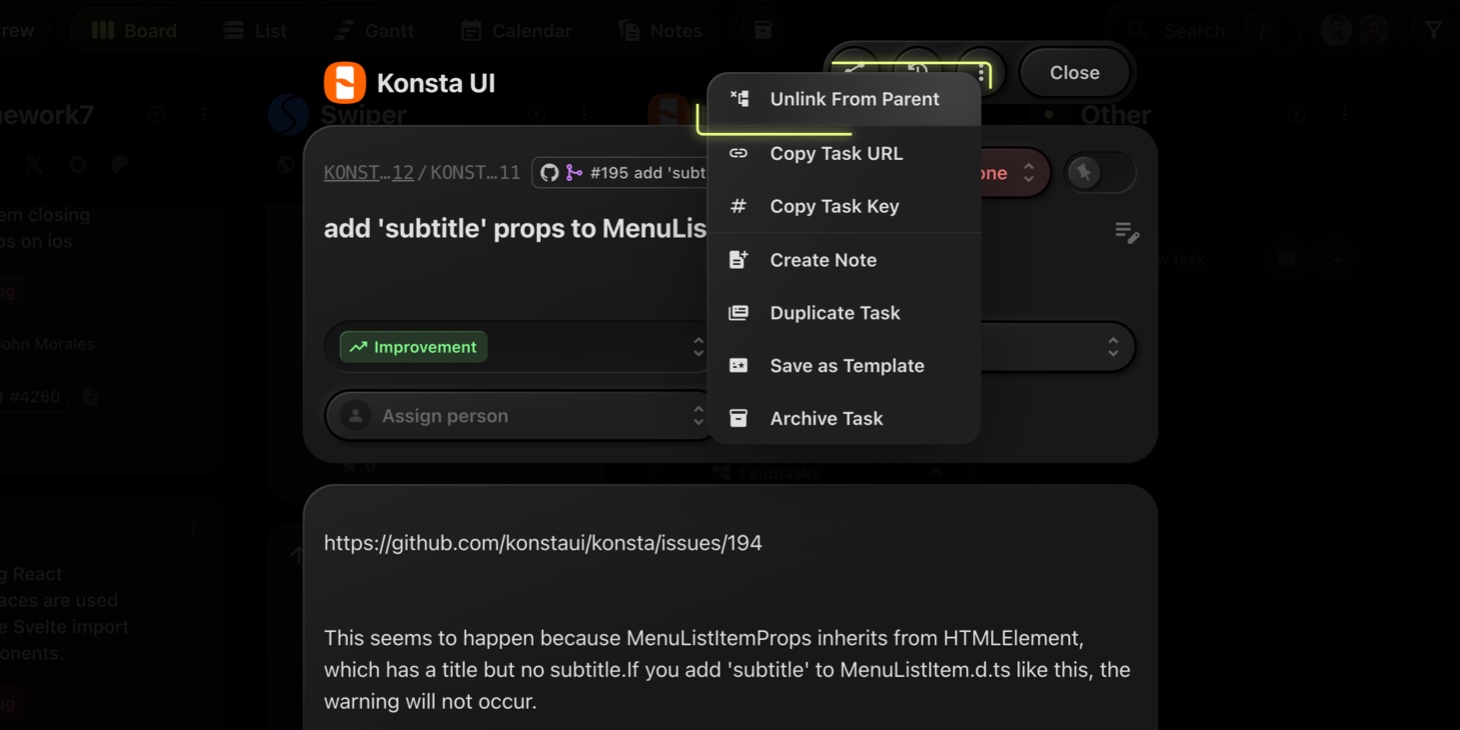Click the edit description pencil icon
This screenshot has height=730, width=1460.
pyautogui.click(x=1127, y=233)
